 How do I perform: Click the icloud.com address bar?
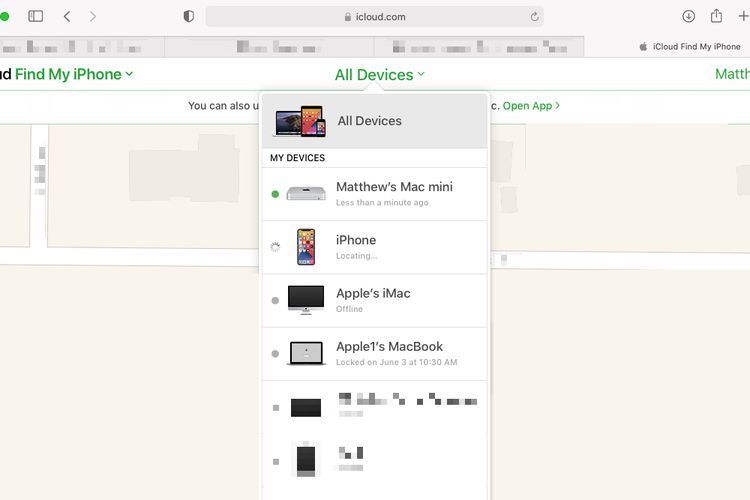(x=375, y=16)
